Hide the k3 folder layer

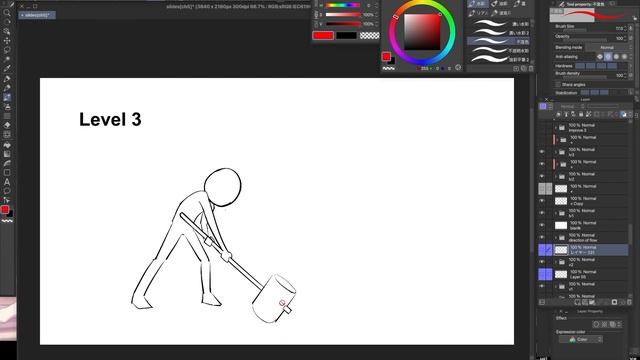[542, 152]
